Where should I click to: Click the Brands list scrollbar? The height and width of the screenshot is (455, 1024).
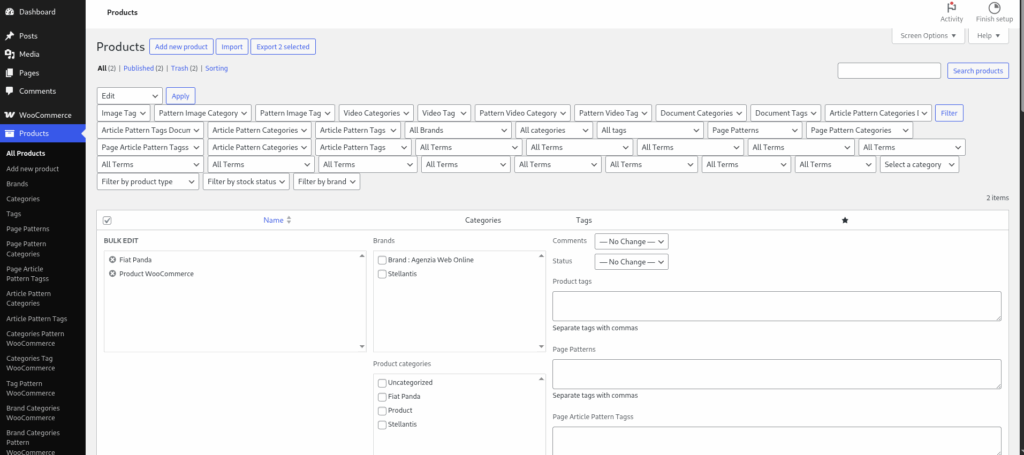pos(541,302)
